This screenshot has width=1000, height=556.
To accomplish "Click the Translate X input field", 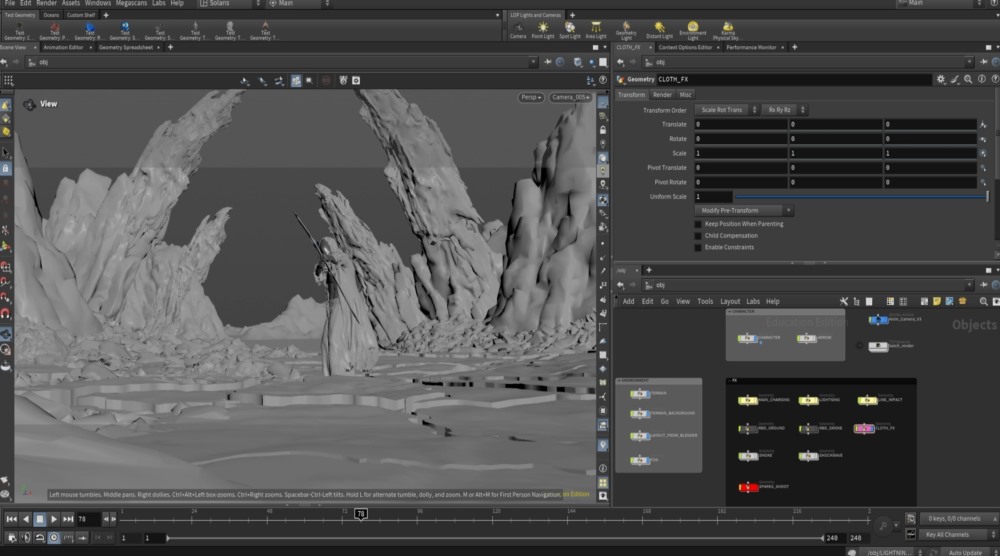I will pyautogui.click(x=740, y=124).
